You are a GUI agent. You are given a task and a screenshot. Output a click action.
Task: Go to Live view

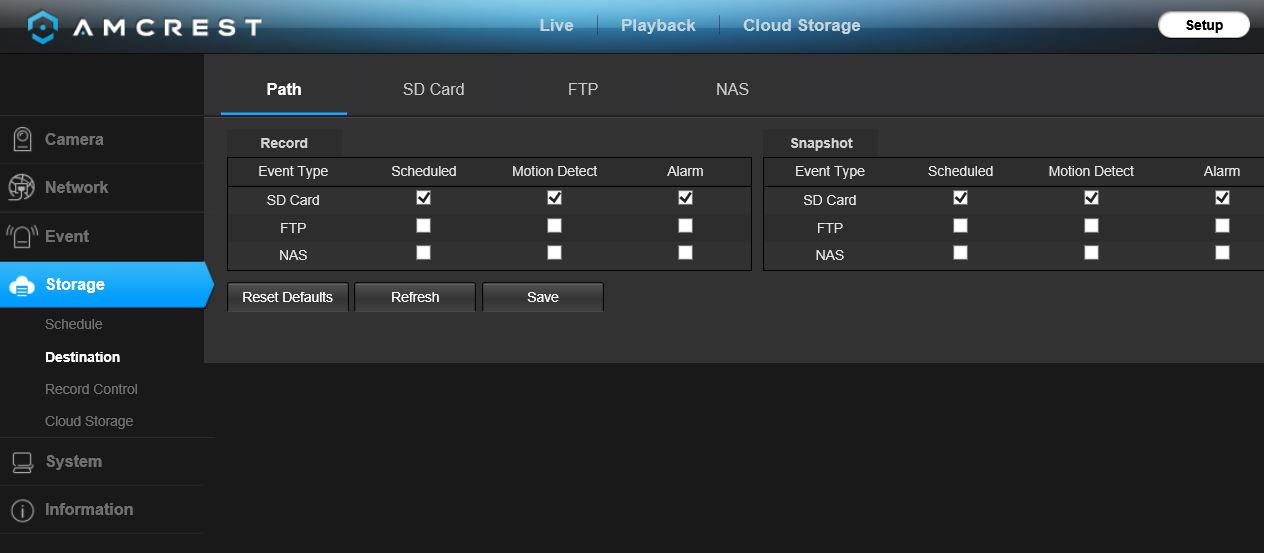click(x=556, y=26)
